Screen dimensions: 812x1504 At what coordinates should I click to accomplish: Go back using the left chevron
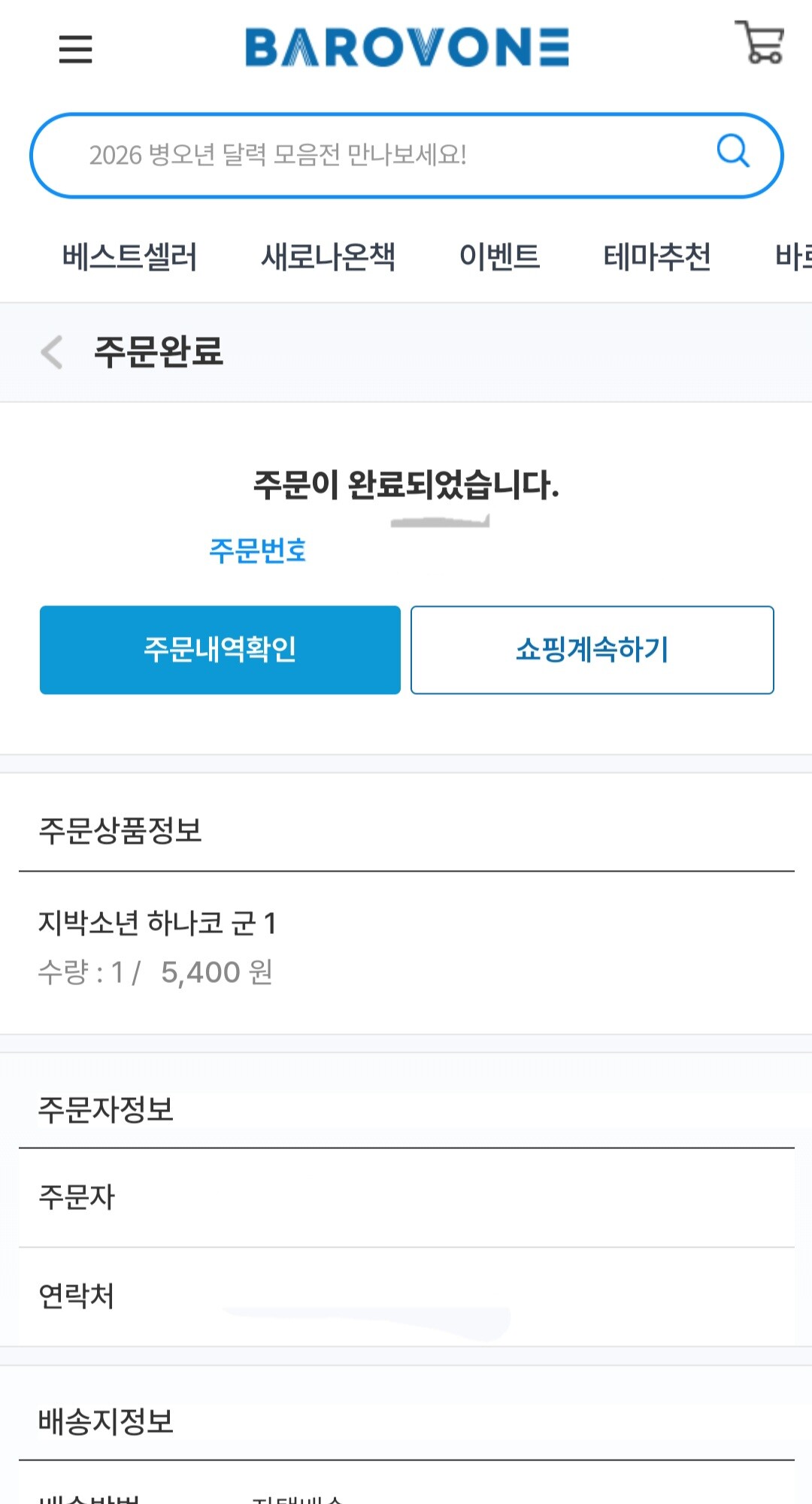(51, 352)
